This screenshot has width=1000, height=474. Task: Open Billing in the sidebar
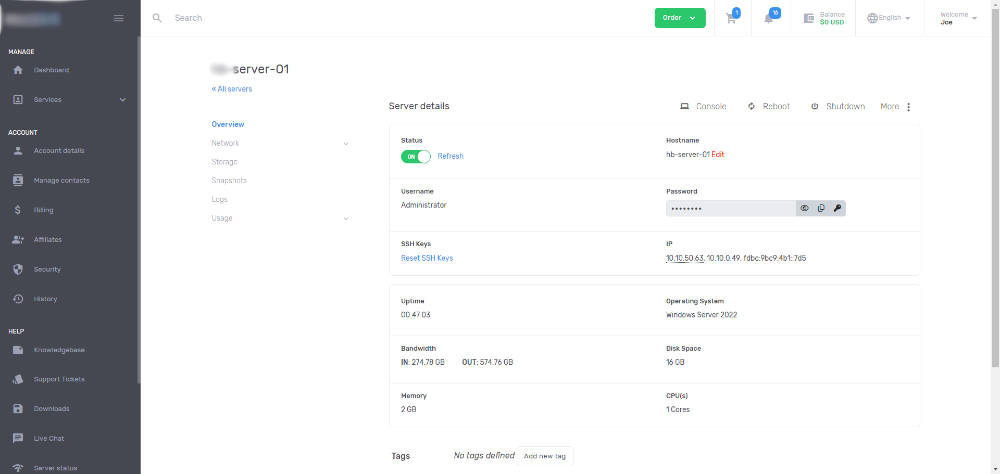pos(44,210)
